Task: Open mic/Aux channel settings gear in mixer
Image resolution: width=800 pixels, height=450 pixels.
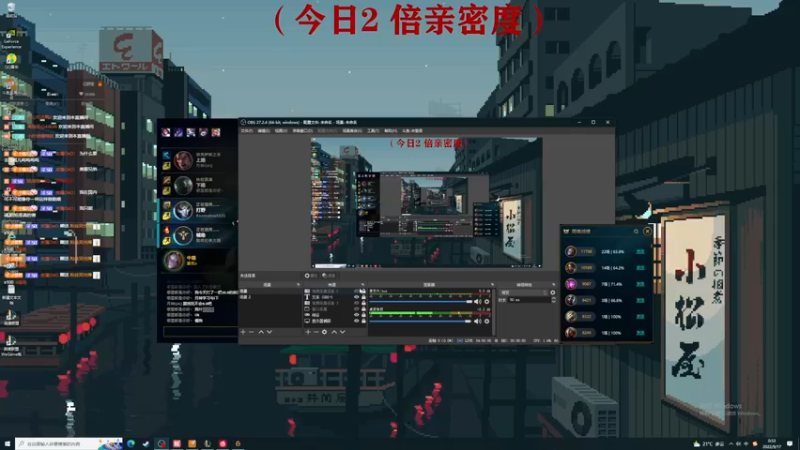Action: click(x=487, y=302)
